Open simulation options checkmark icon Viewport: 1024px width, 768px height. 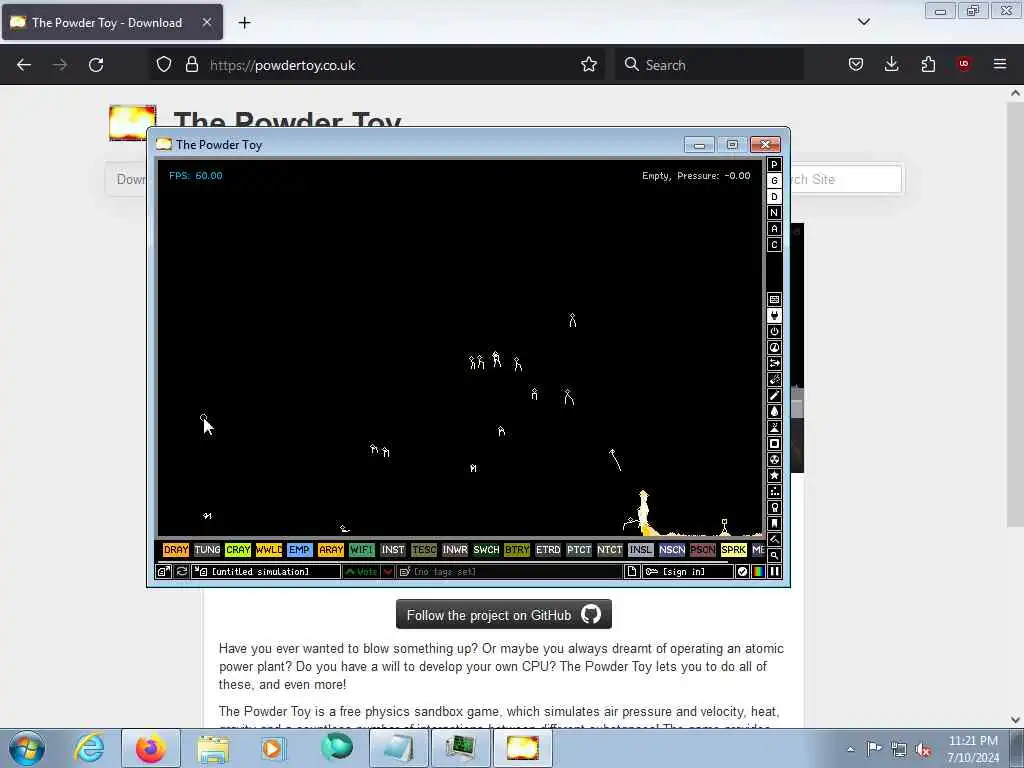click(x=742, y=571)
